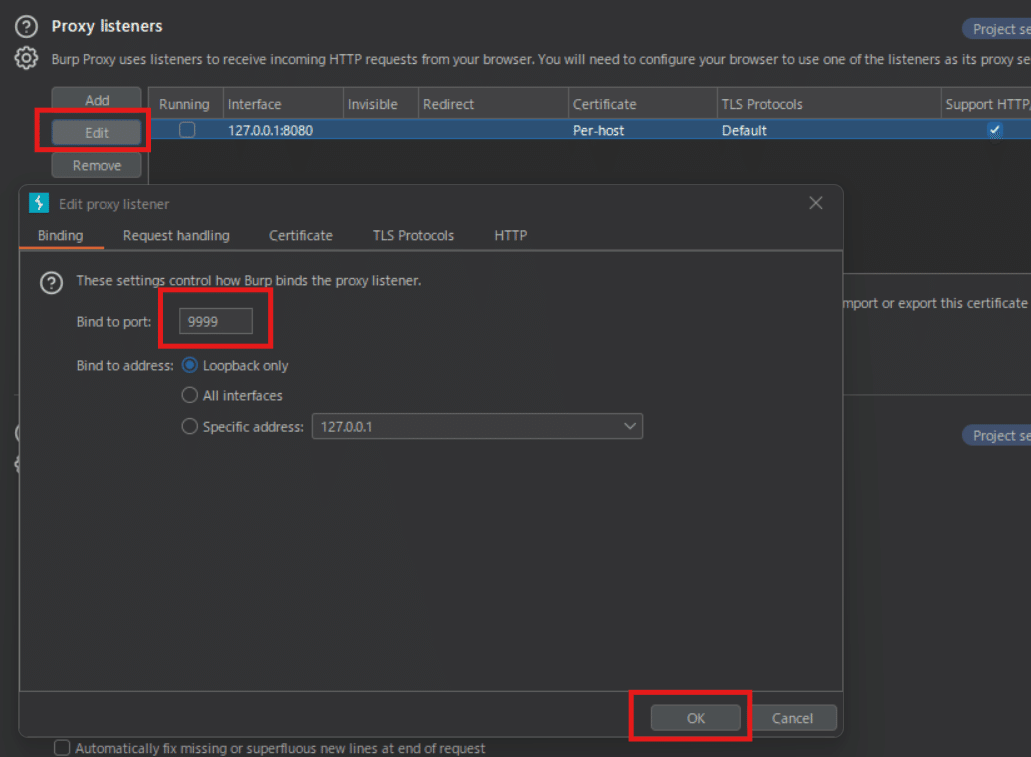Click the Remove listener button
Image resolution: width=1031 pixels, height=757 pixels.
[x=97, y=166]
